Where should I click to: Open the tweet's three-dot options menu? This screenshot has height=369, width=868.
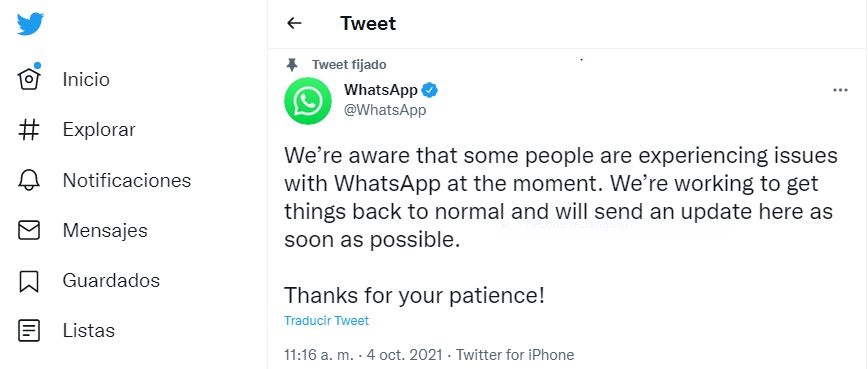coord(840,91)
